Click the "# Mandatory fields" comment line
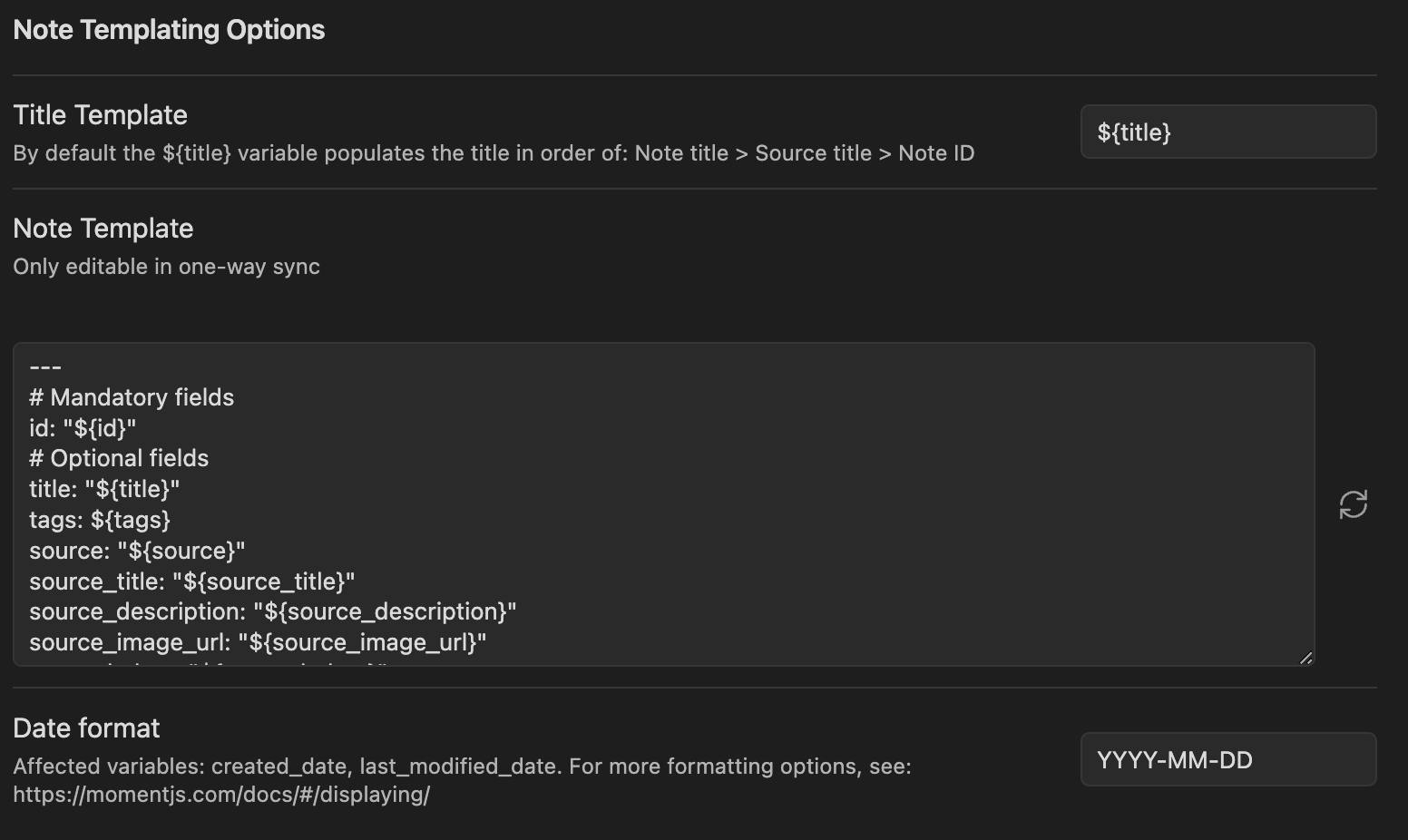This screenshot has width=1408, height=840. click(132, 397)
